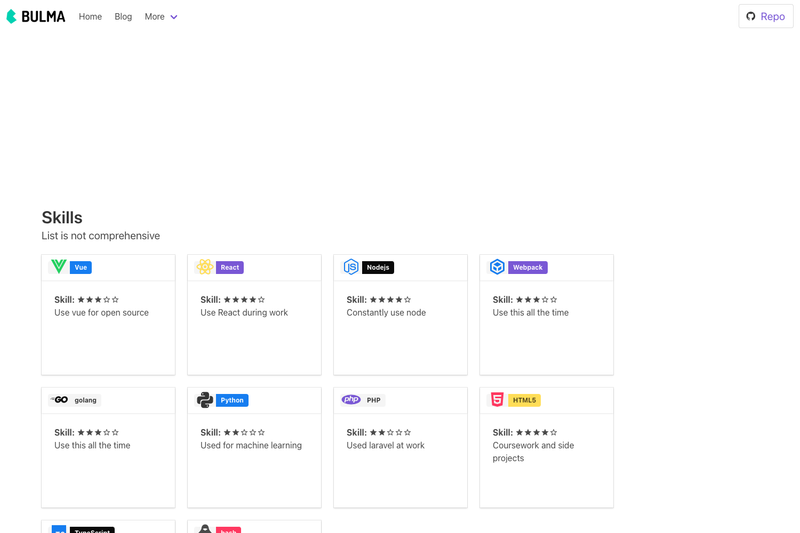Open the GitHub Repo button
Image resolution: width=800 pixels, height=533 pixels.
pos(766,16)
